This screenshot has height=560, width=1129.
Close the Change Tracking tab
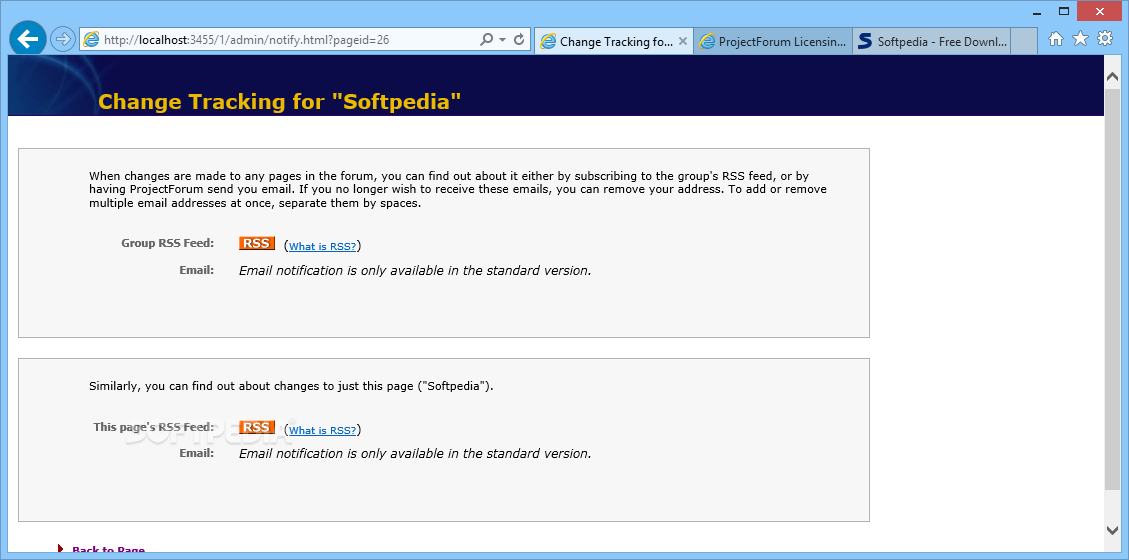tap(683, 41)
